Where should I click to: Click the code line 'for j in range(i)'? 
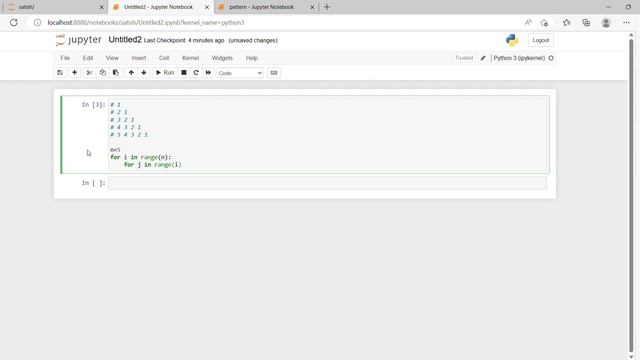pos(153,164)
